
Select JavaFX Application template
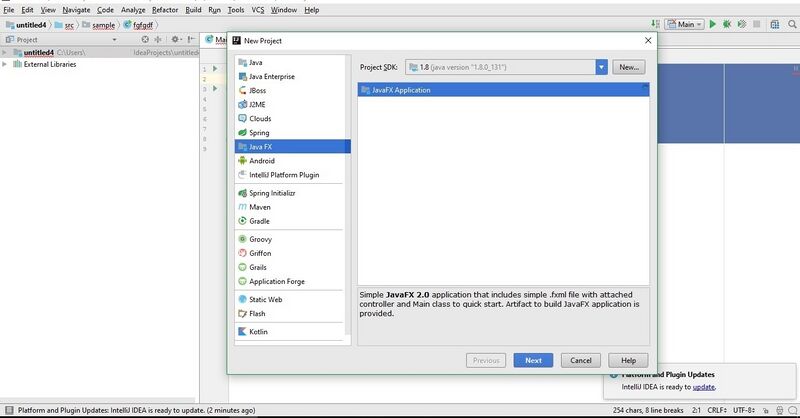504,90
